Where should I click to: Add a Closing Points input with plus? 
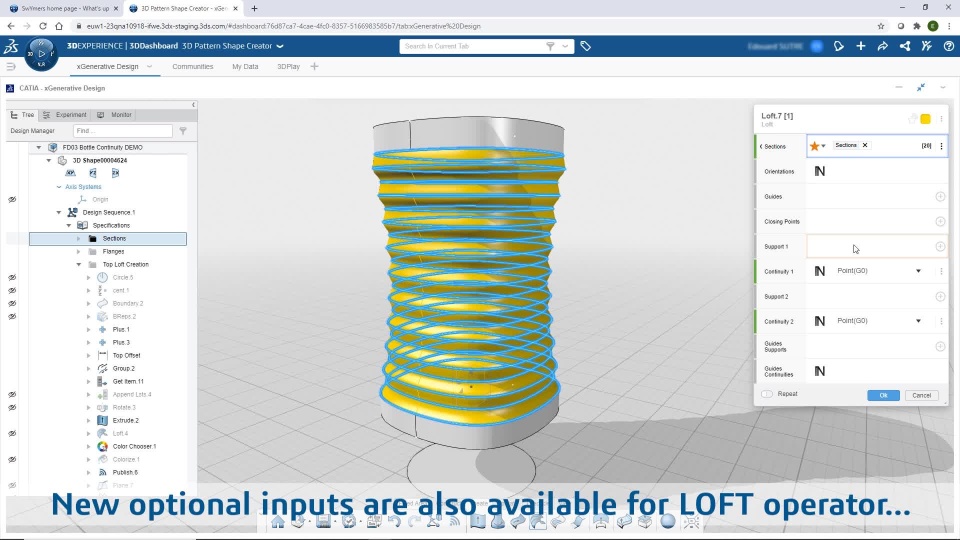point(940,222)
